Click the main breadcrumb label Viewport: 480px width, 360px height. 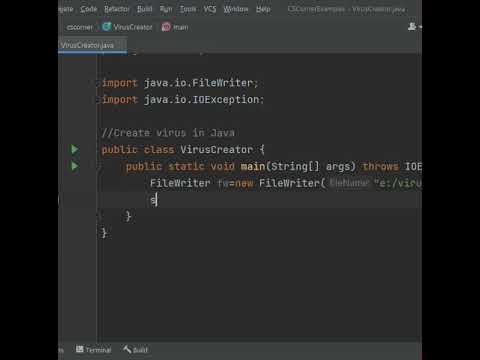tap(180, 27)
